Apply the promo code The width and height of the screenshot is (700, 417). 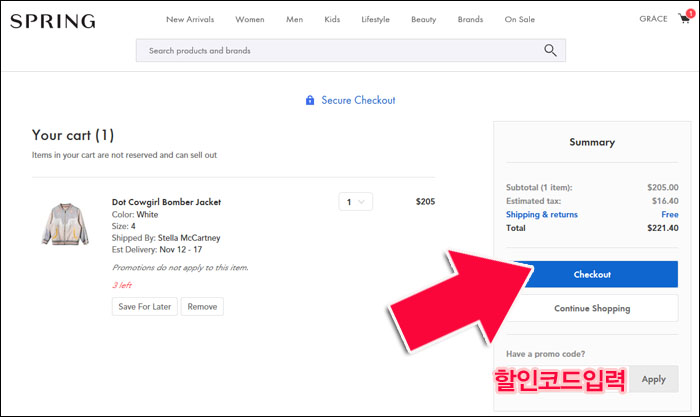pos(654,379)
